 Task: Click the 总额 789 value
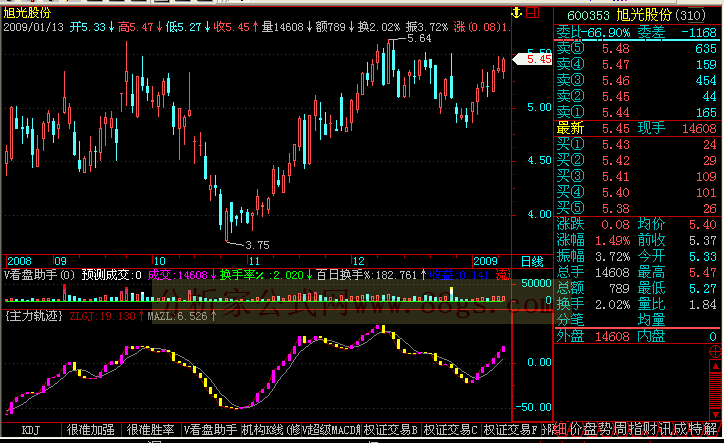tap(619, 289)
